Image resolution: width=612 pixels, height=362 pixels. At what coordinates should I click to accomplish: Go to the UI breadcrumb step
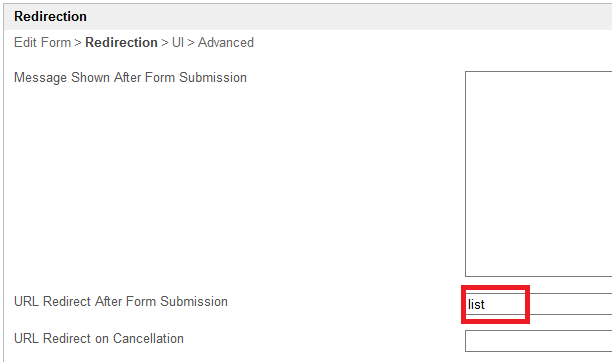pyautogui.click(x=178, y=42)
